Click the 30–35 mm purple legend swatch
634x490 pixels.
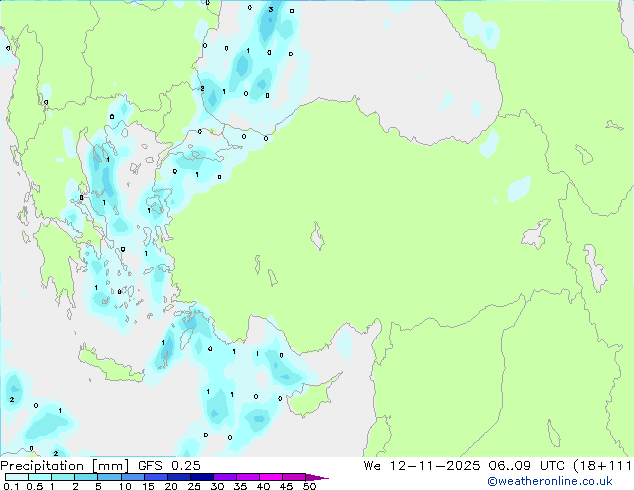pos(224,477)
